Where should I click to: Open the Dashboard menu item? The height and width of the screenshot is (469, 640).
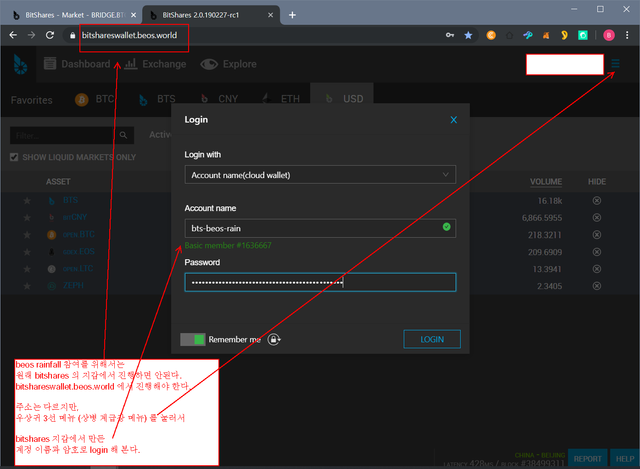click(x=77, y=64)
